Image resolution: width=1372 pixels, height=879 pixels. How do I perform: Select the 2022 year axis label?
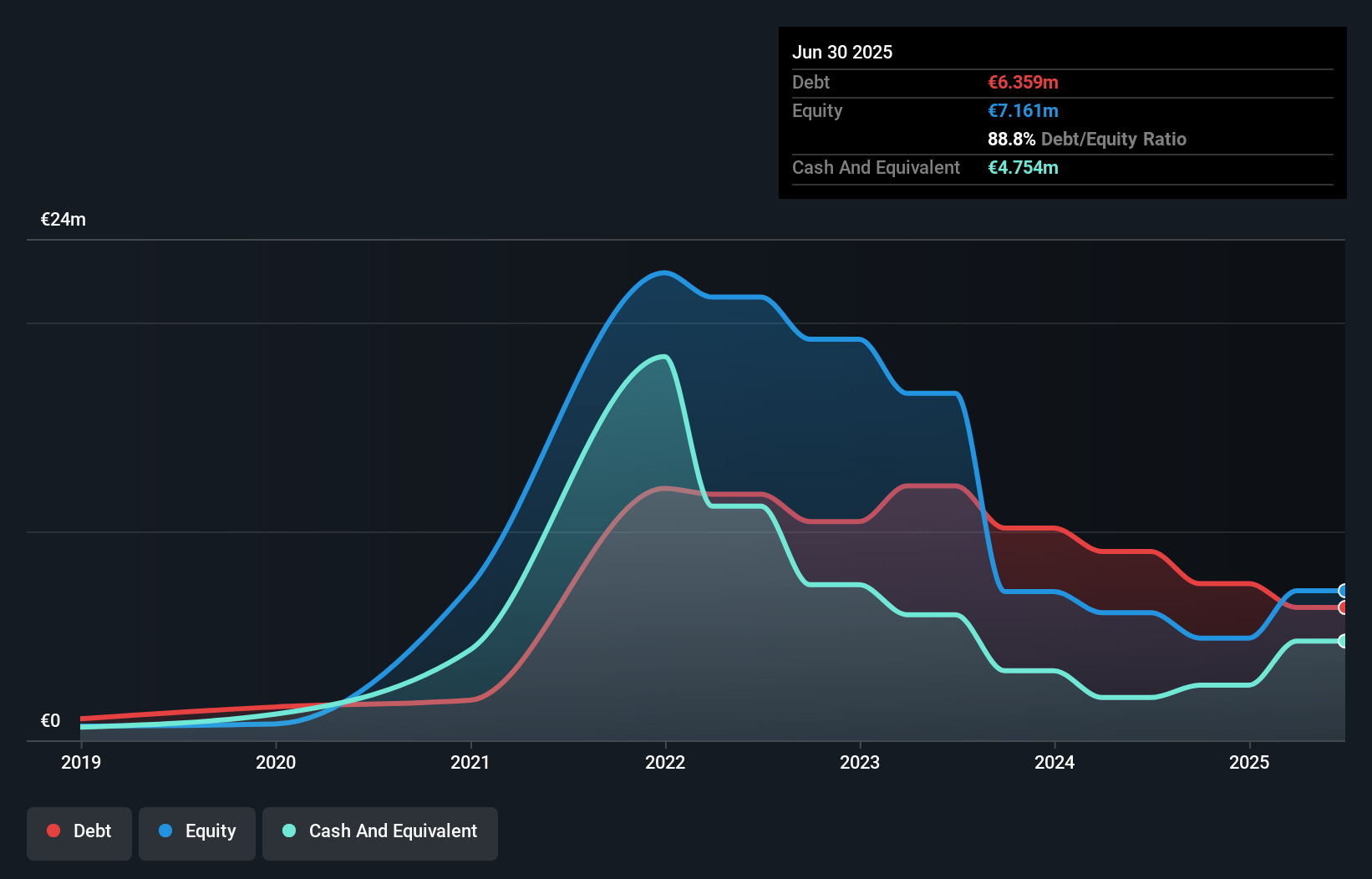click(663, 762)
